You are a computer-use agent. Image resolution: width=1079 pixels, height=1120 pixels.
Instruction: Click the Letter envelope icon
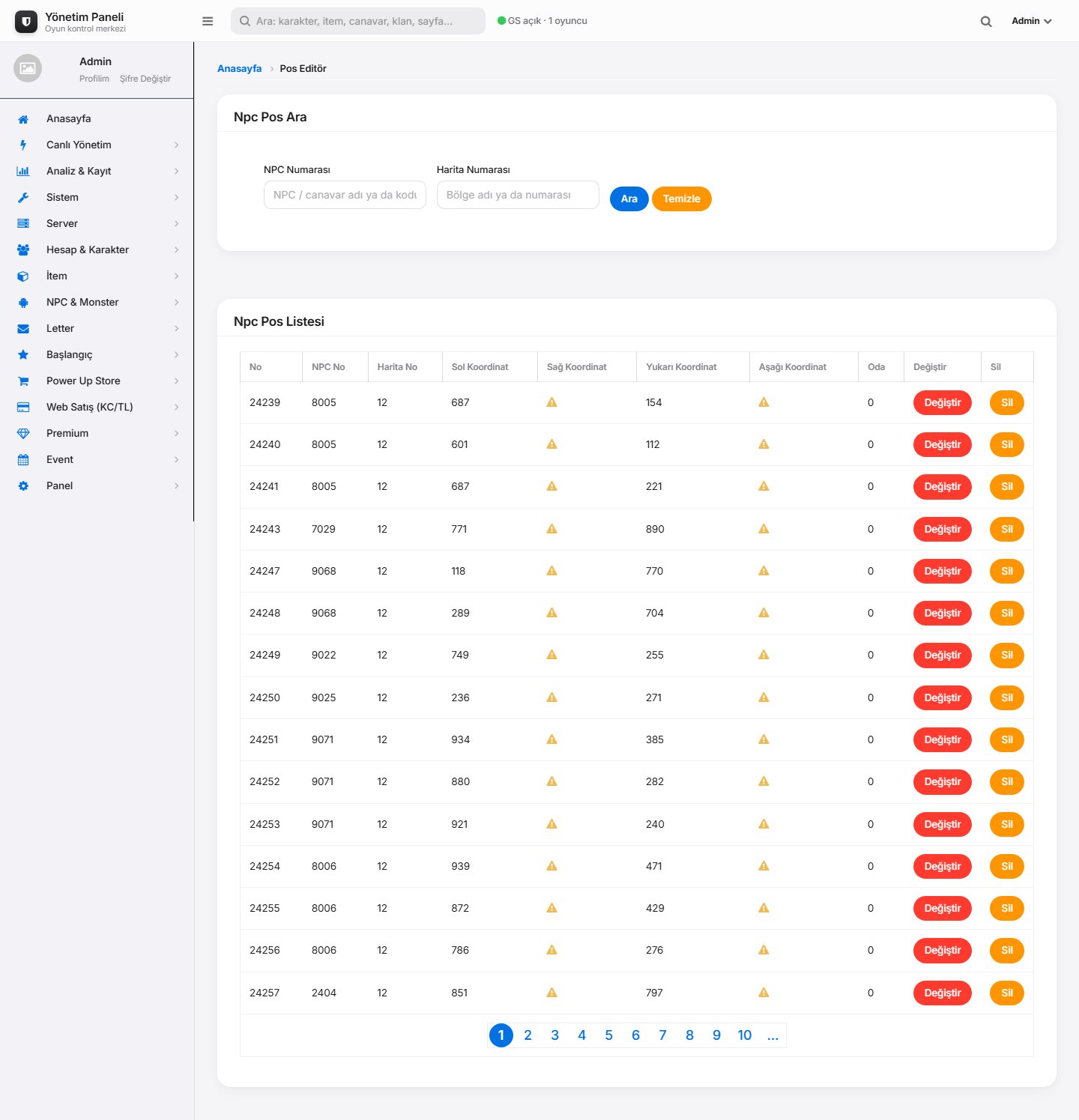coord(23,329)
